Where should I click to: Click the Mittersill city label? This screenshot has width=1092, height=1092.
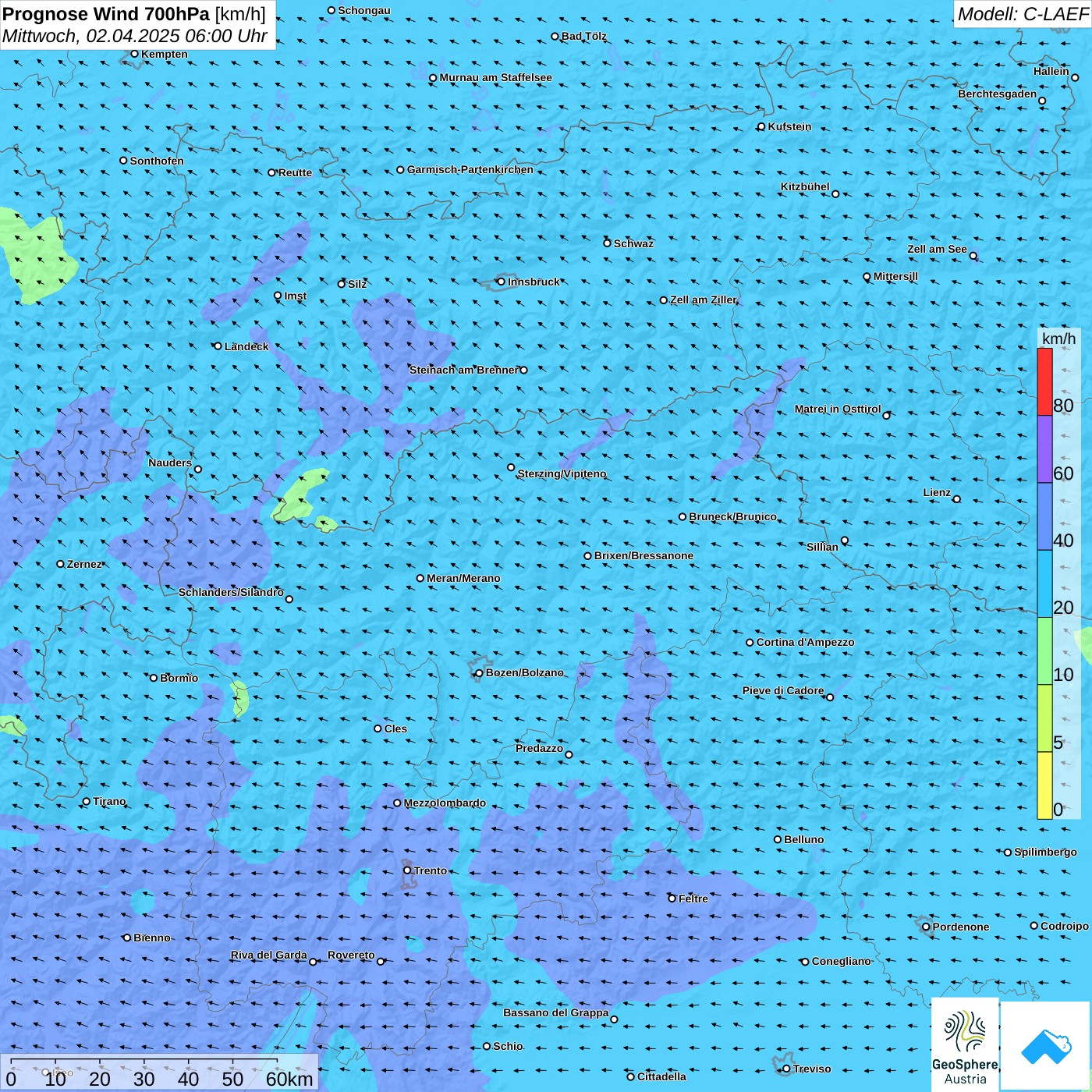click(x=895, y=276)
